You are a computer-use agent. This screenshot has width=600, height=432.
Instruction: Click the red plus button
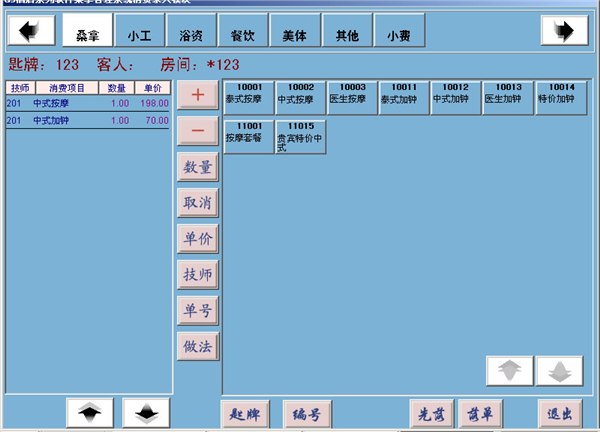(198, 95)
